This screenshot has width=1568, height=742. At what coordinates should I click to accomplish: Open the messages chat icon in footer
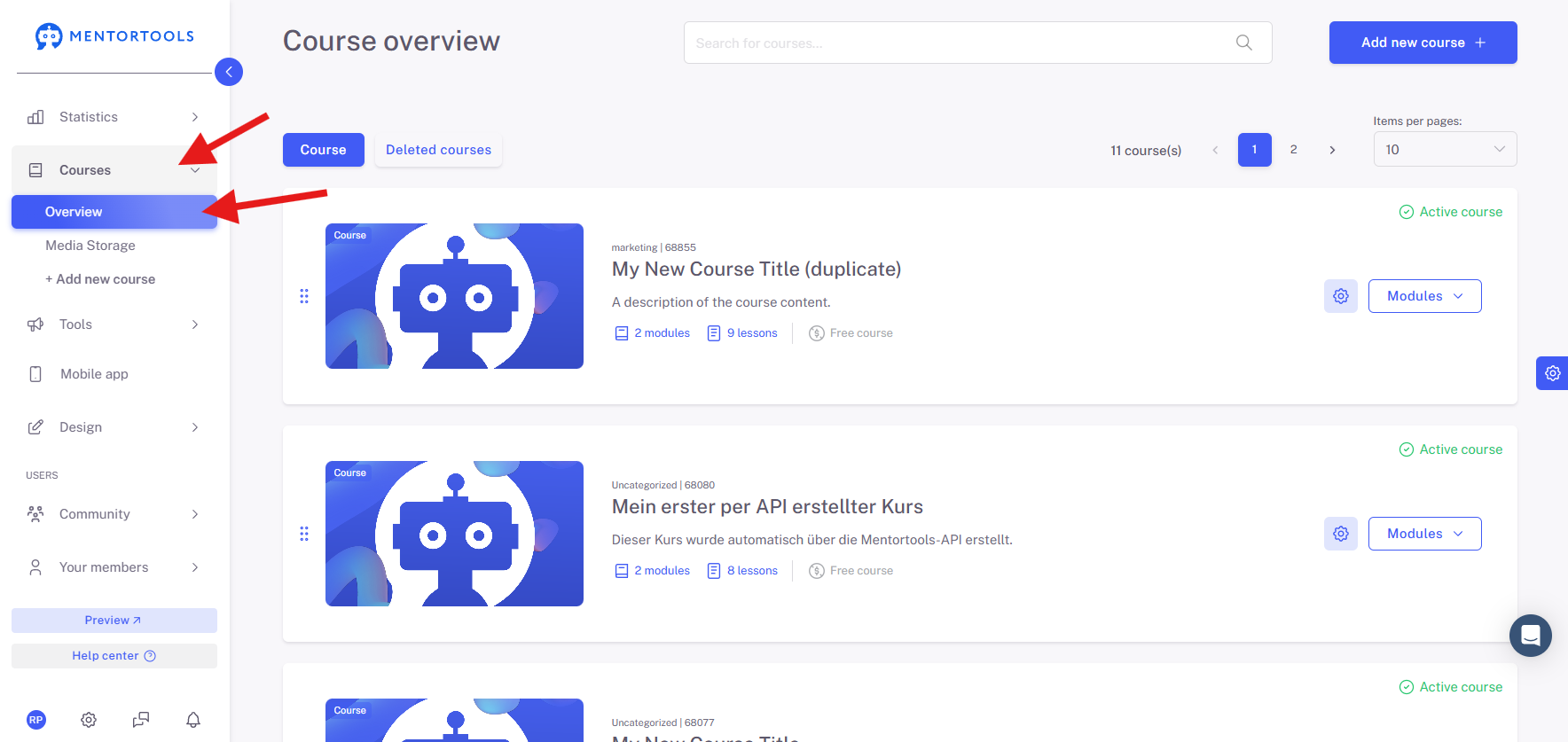click(x=141, y=720)
